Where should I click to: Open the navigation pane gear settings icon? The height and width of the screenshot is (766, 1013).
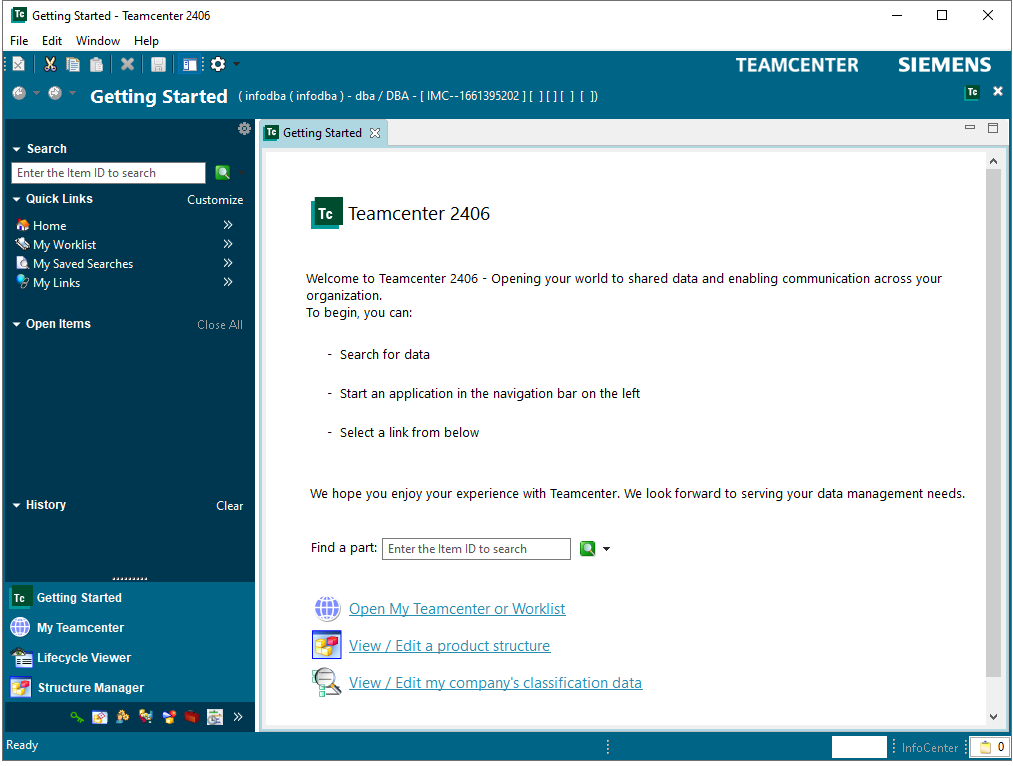244,129
